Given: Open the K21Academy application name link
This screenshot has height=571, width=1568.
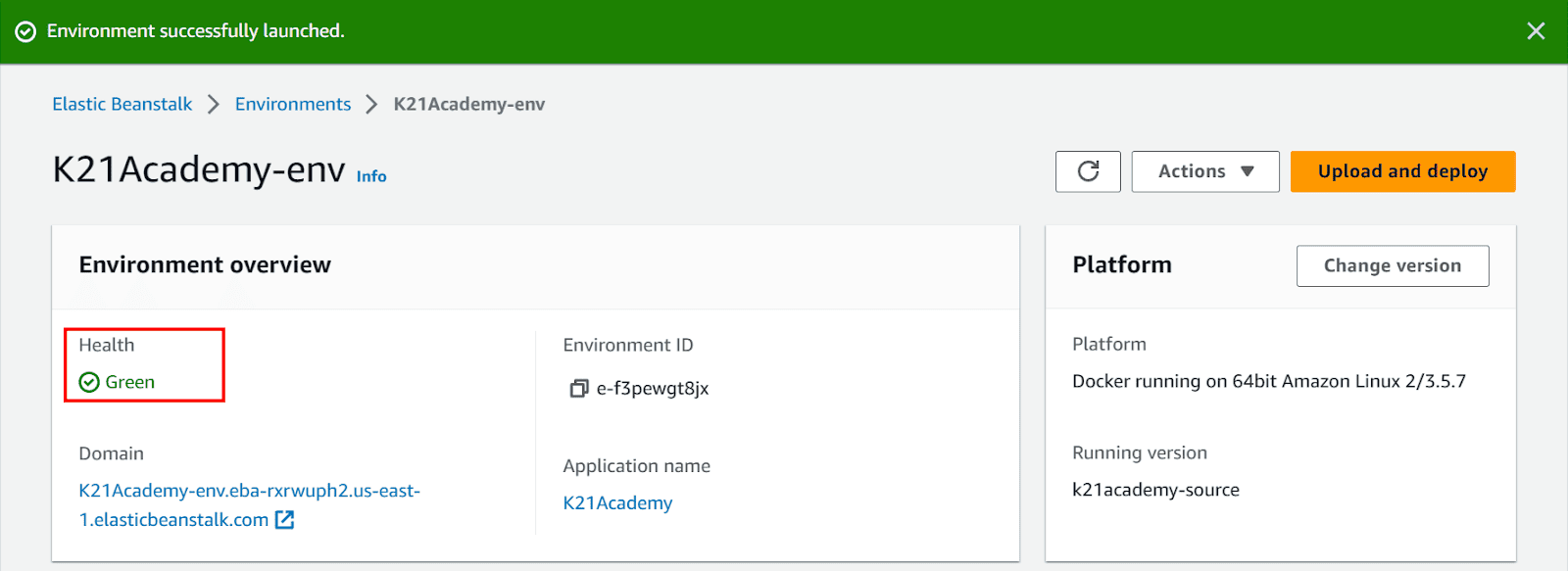Looking at the screenshot, I should (x=617, y=502).
